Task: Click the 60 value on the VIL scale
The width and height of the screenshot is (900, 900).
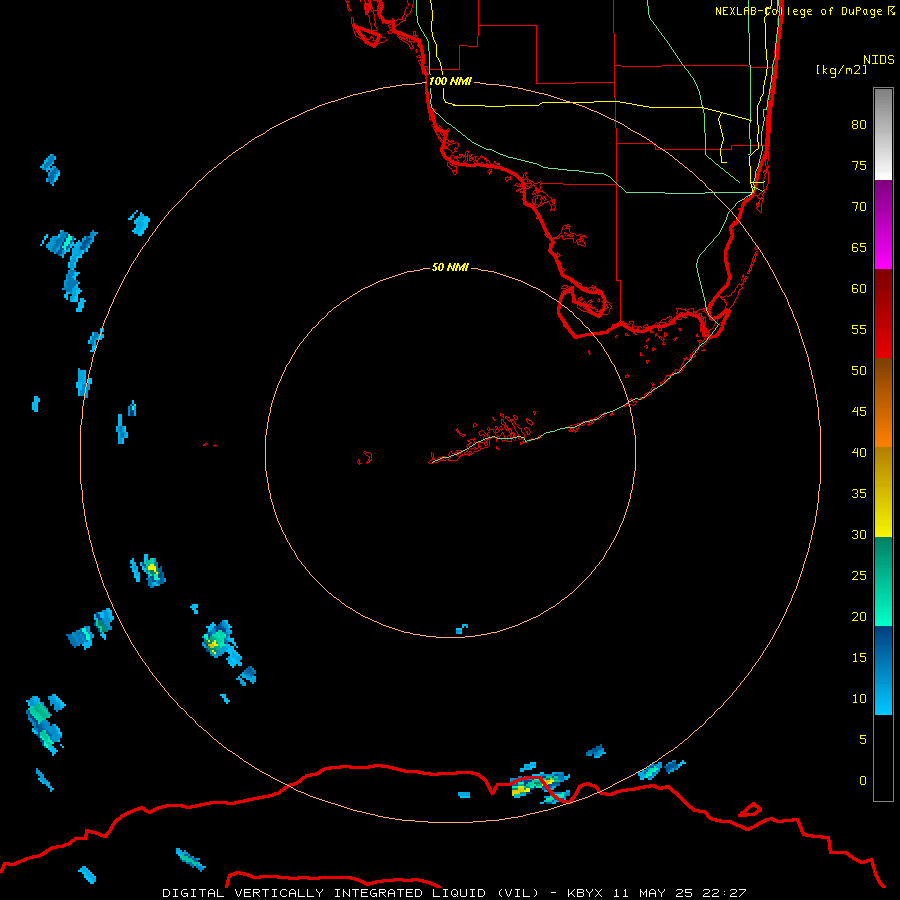Action: click(x=859, y=288)
